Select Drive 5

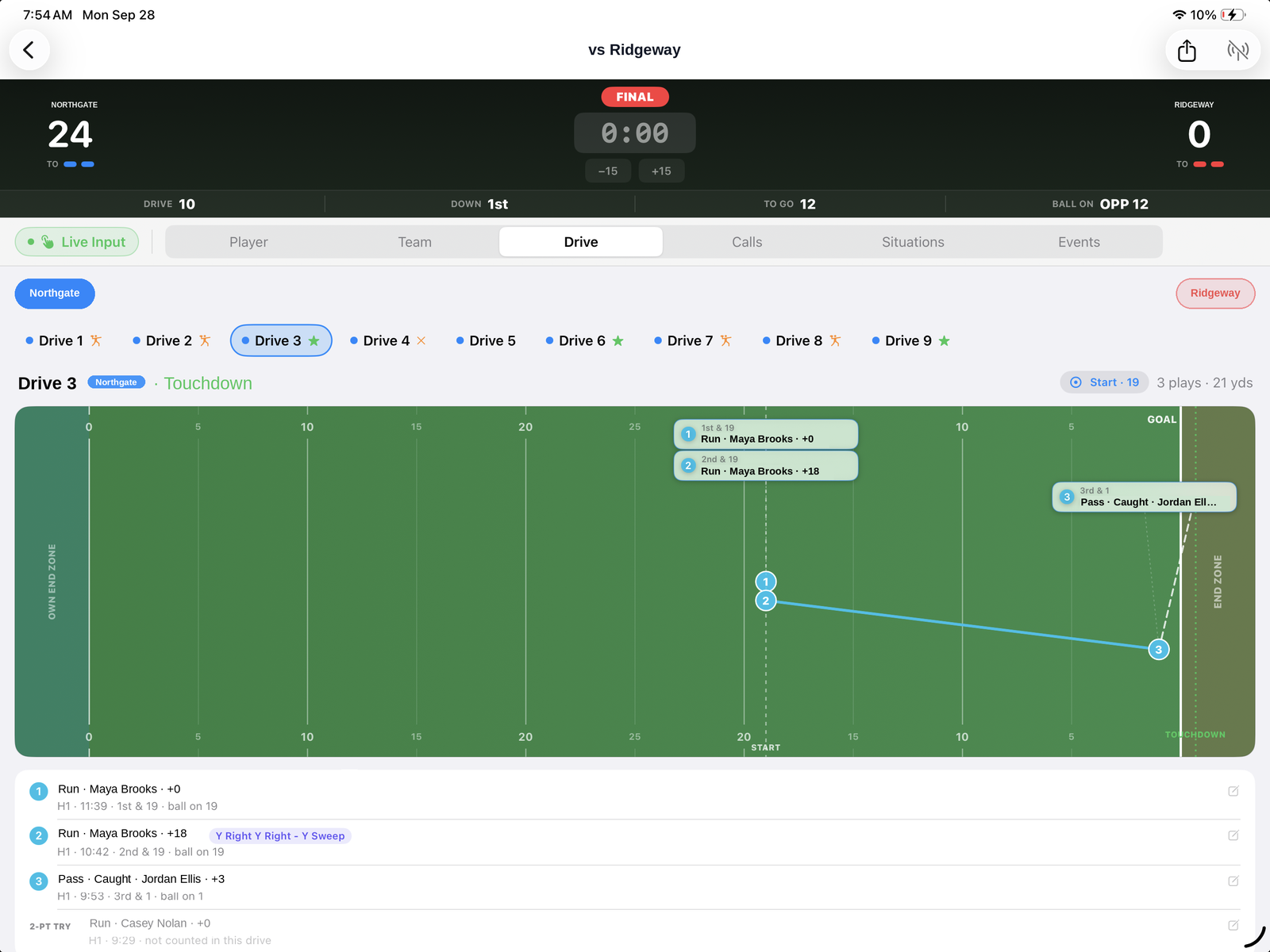tap(486, 340)
